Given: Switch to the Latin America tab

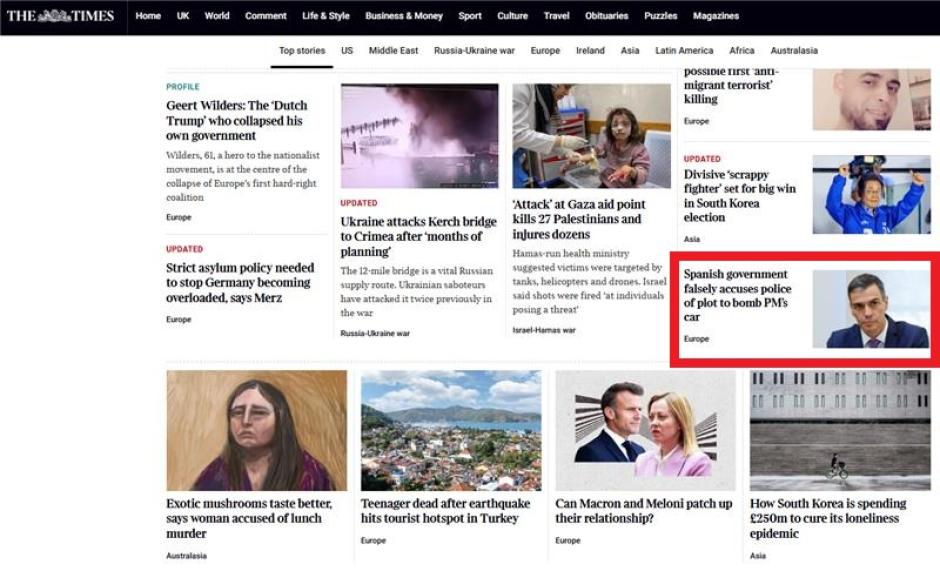Looking at the screenshot, I should (684, 51).
